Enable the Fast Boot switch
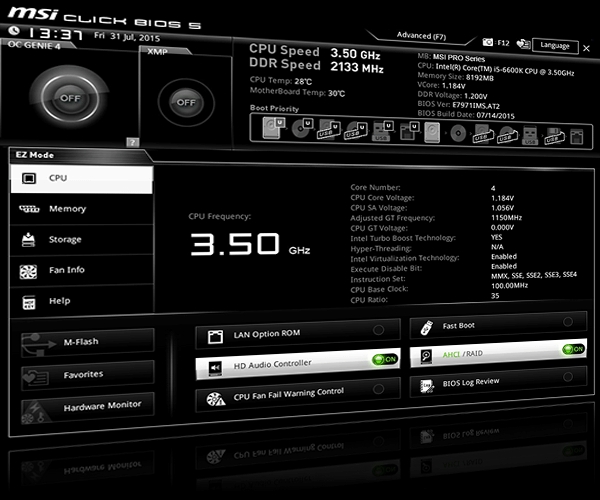This screenshot has height=500, width=600. tap(568, 322)
